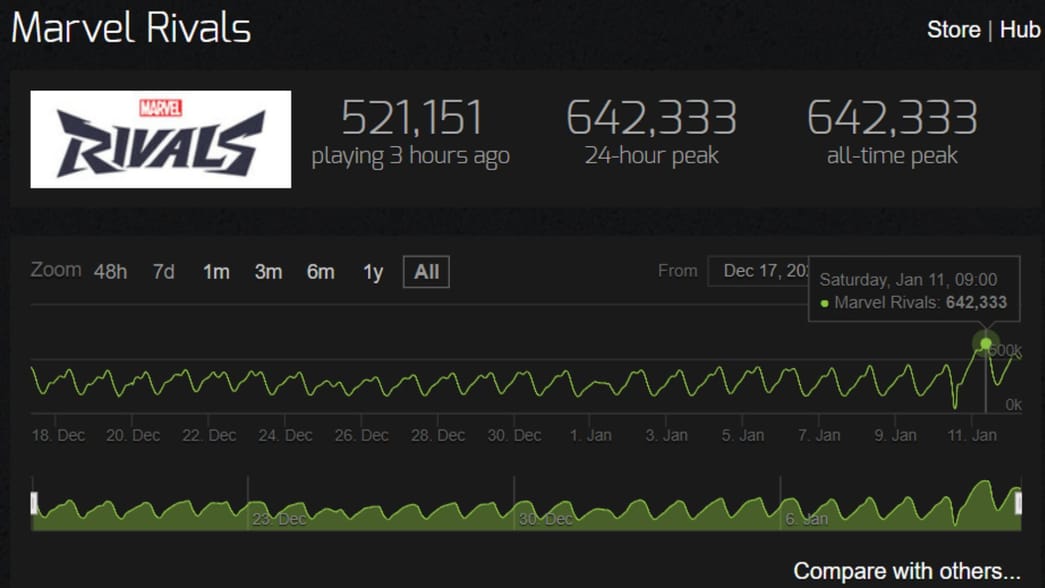Select the All zoom range
The width and height of the screenshot is (1045, 588).
click(426, 272)
